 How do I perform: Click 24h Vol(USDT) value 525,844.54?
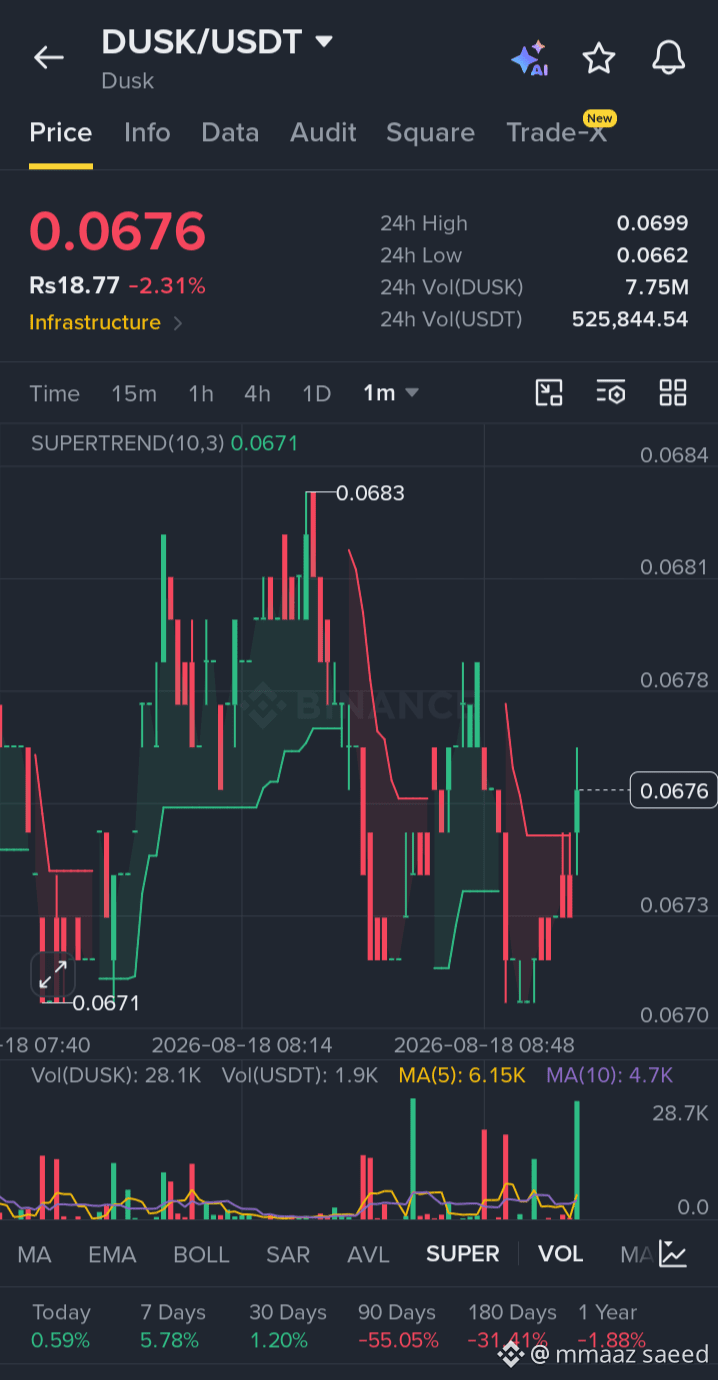click(630, 319)
